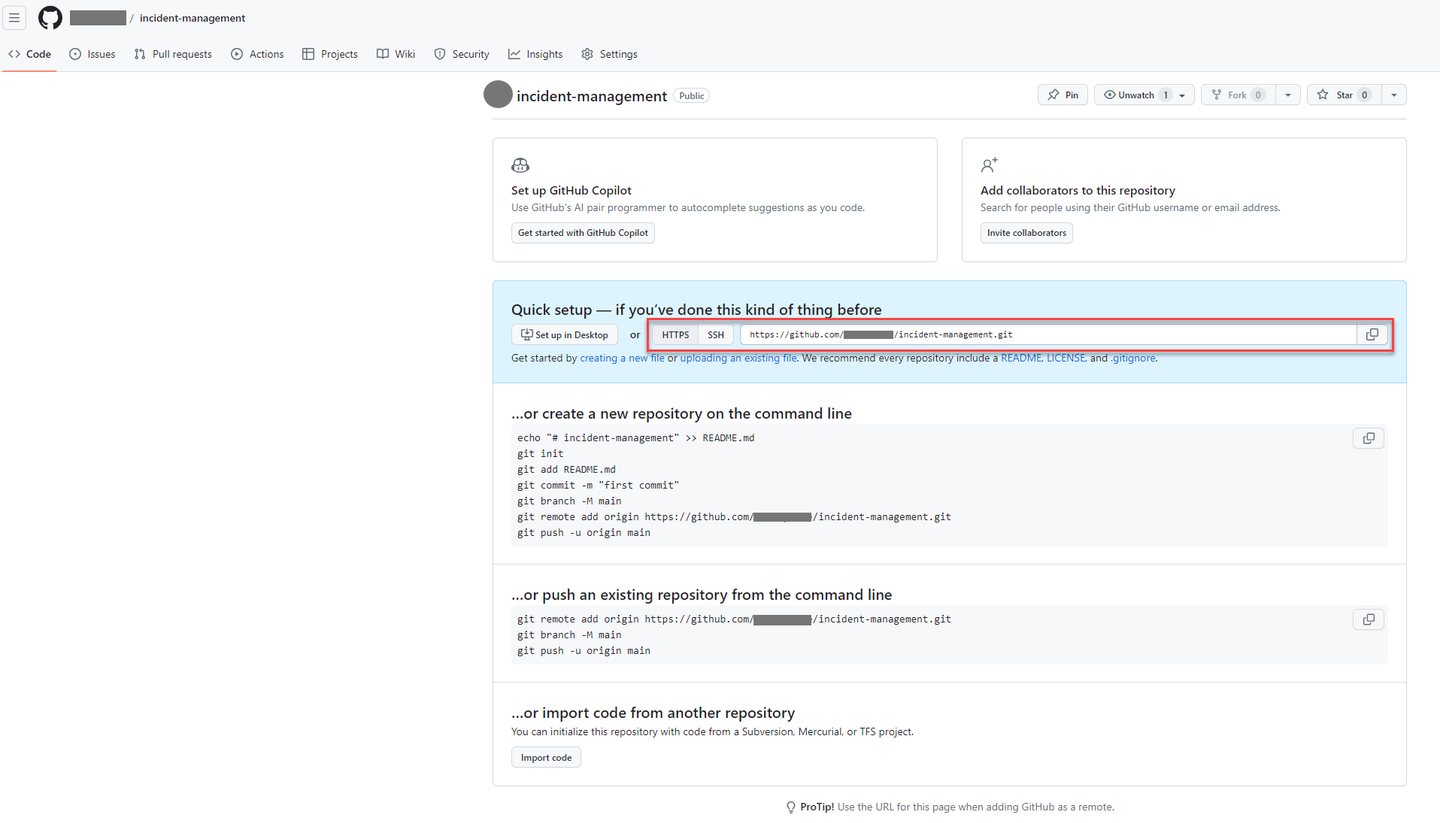Follow the uploading an existing file link
The width and height of the screenshot is (1440, 823).
pyautogui.click(x=739, y=358)
